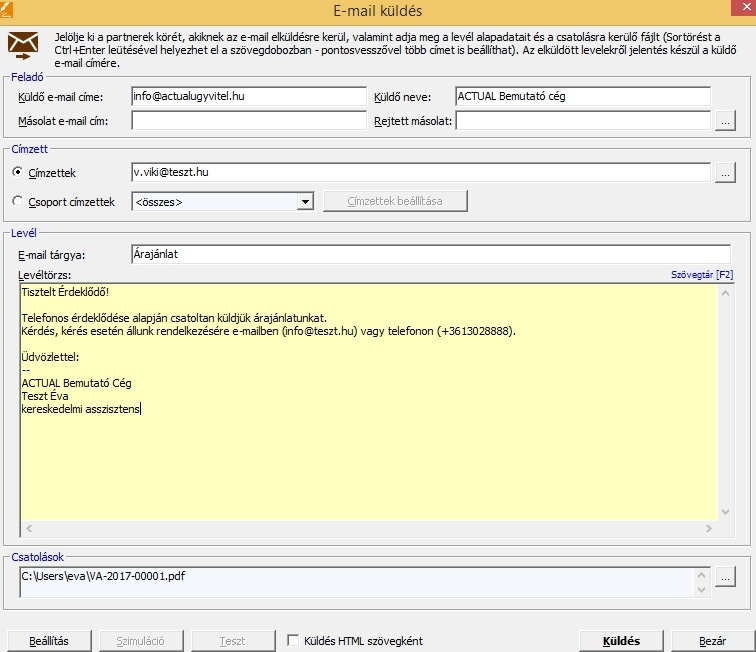Click the app icon in title bar
Image resolution: width=756 pixels, height=652 pixels.
point(10,10)
